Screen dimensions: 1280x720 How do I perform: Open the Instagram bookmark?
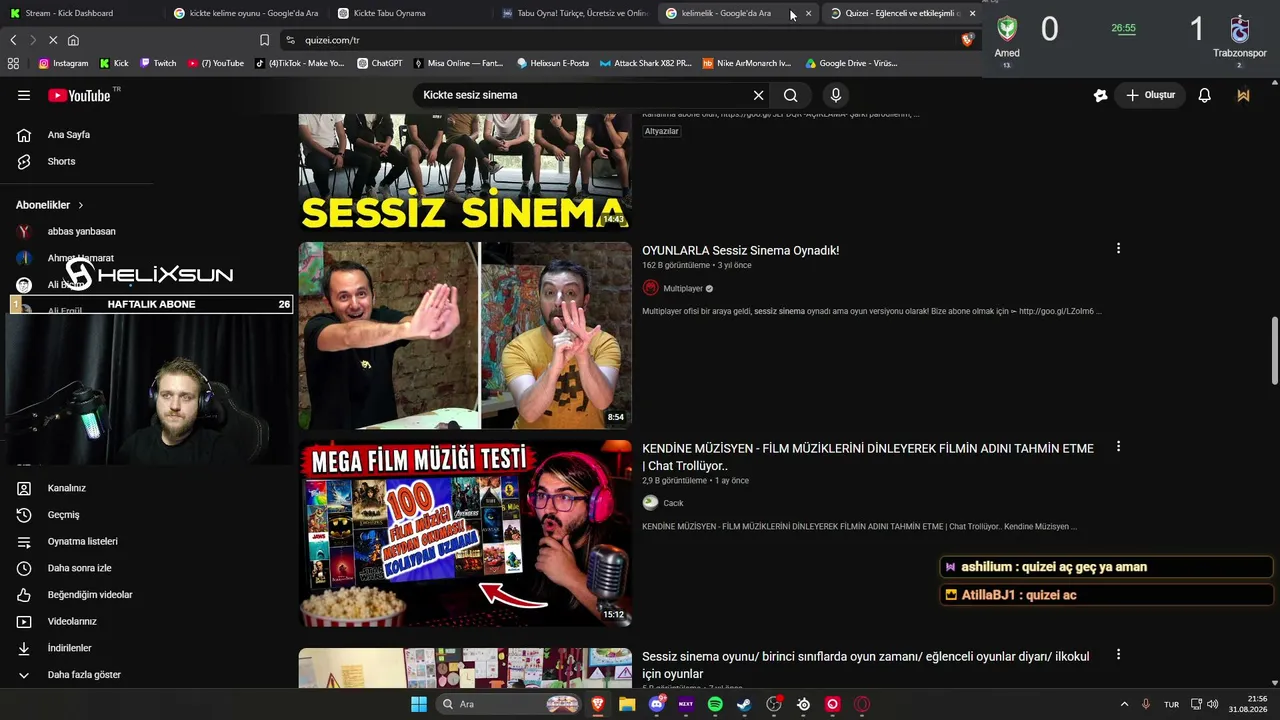coord(63,63)
